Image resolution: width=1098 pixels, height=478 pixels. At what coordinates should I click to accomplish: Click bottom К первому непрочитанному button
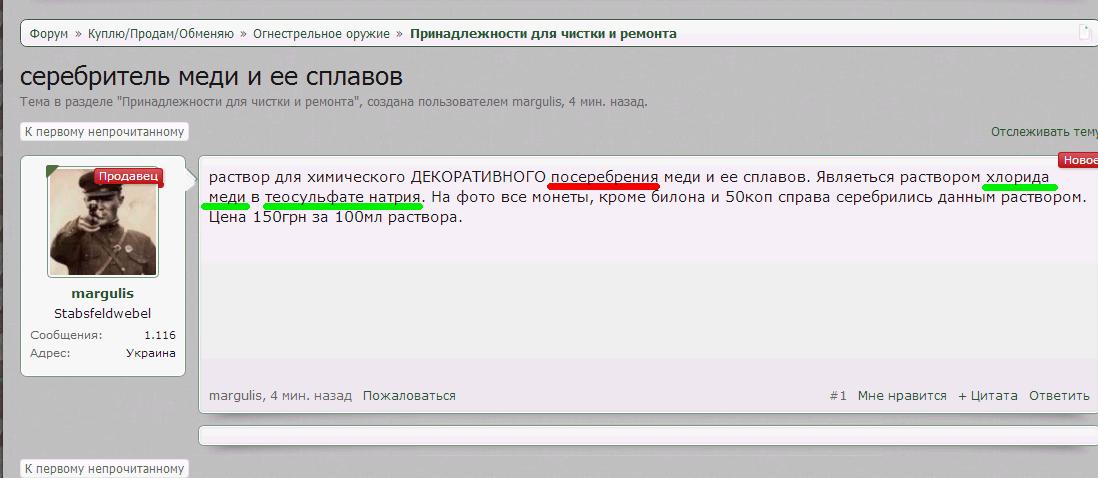click(105, 468)
